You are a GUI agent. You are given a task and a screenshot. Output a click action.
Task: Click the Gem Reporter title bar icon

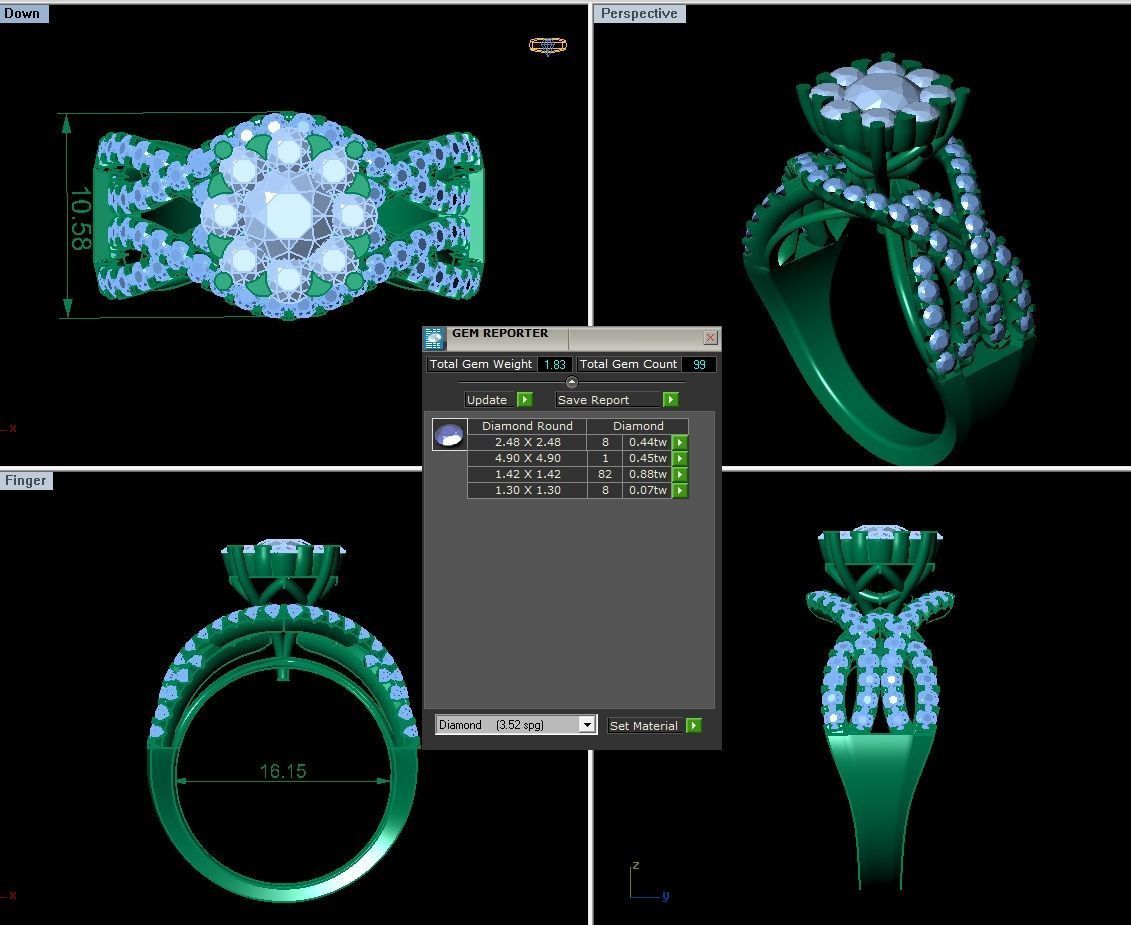coord(433,338)
